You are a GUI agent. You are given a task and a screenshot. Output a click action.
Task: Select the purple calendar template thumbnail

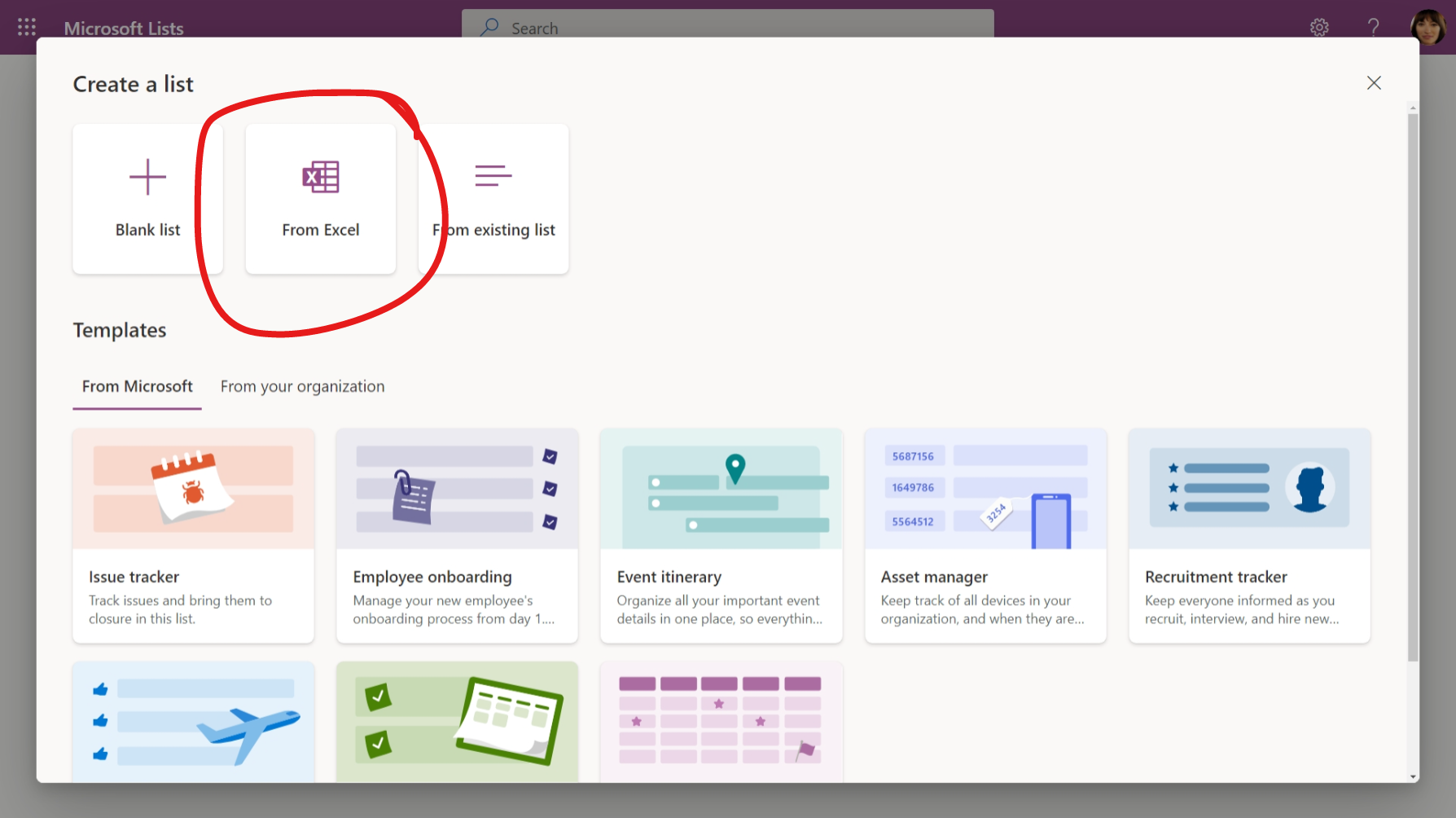(x=721, y=722)
